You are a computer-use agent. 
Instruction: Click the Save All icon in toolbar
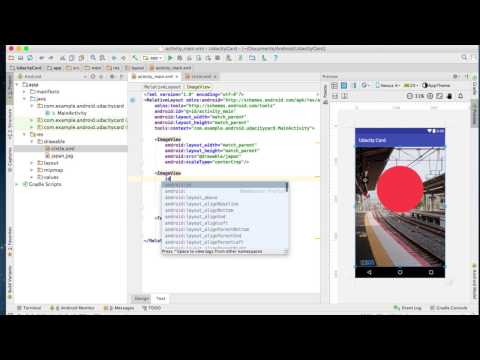click(x=20, y=58)
